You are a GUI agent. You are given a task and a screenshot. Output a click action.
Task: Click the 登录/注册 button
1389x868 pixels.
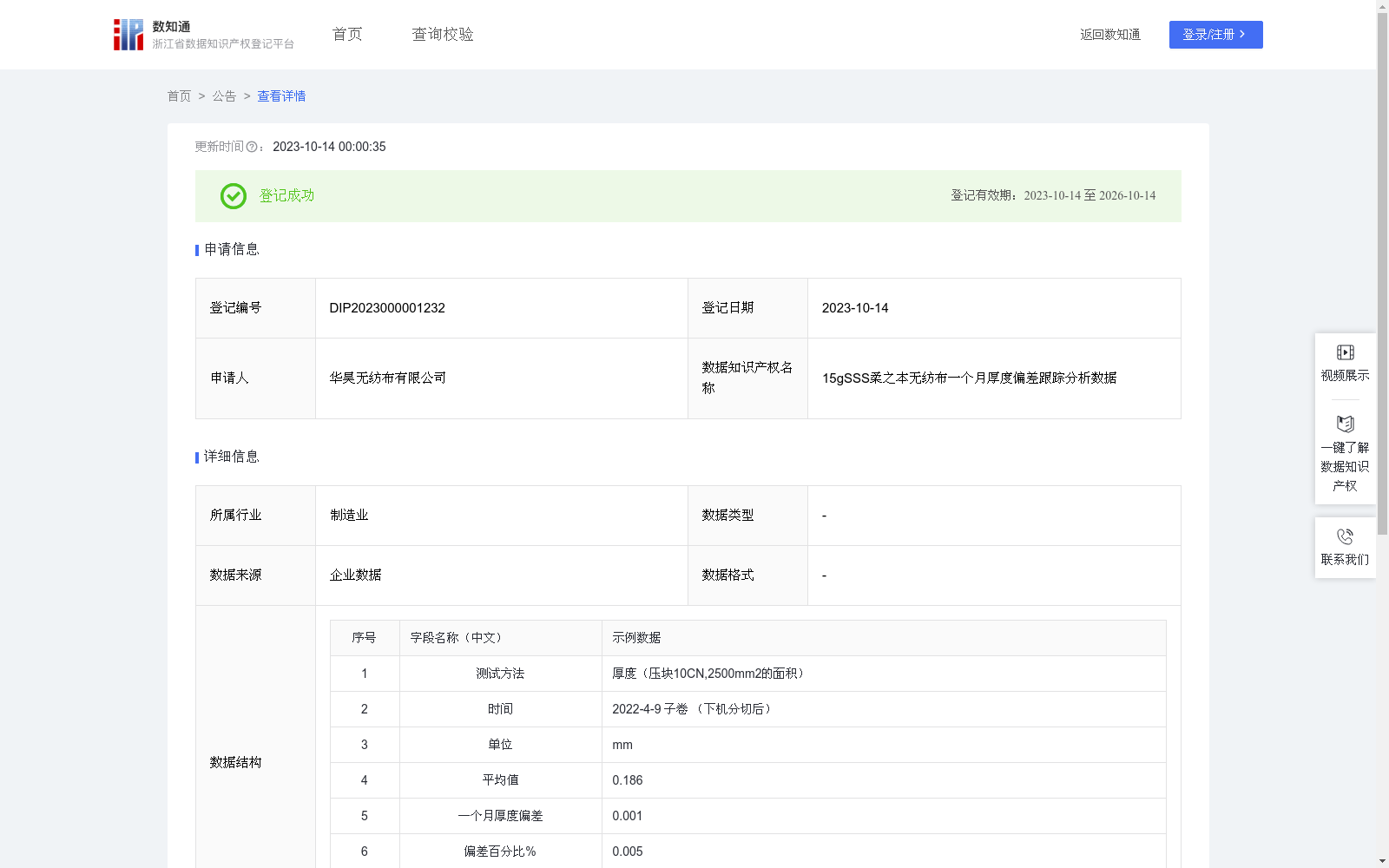click(x=1215, y=35)
